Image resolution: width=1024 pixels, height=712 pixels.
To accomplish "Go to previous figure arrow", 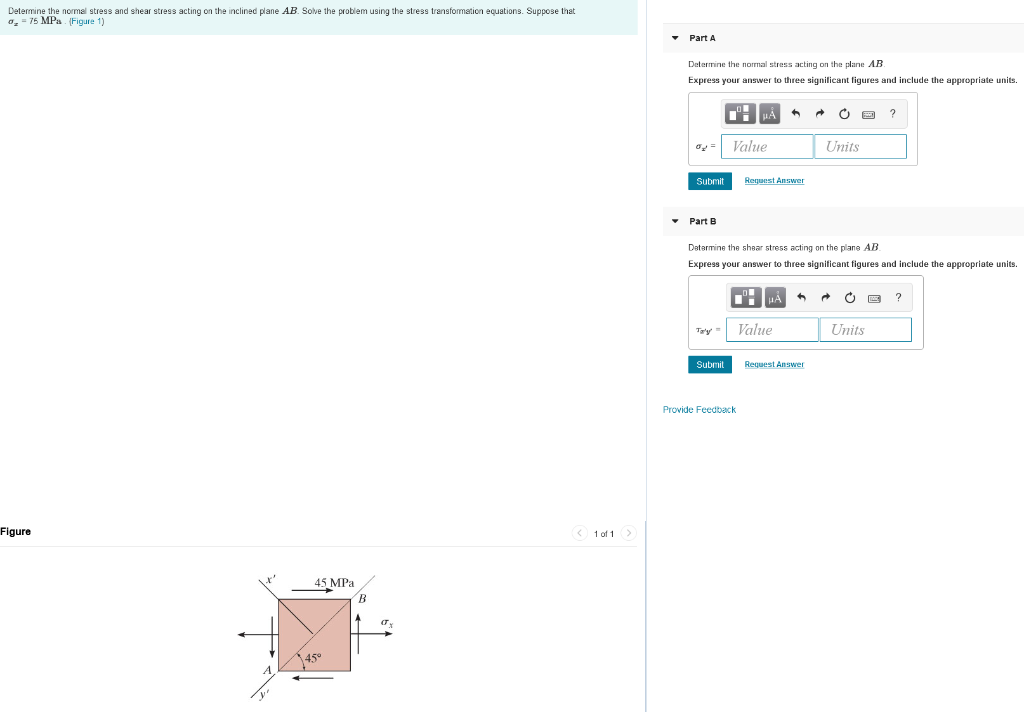I will pos(579,533).
